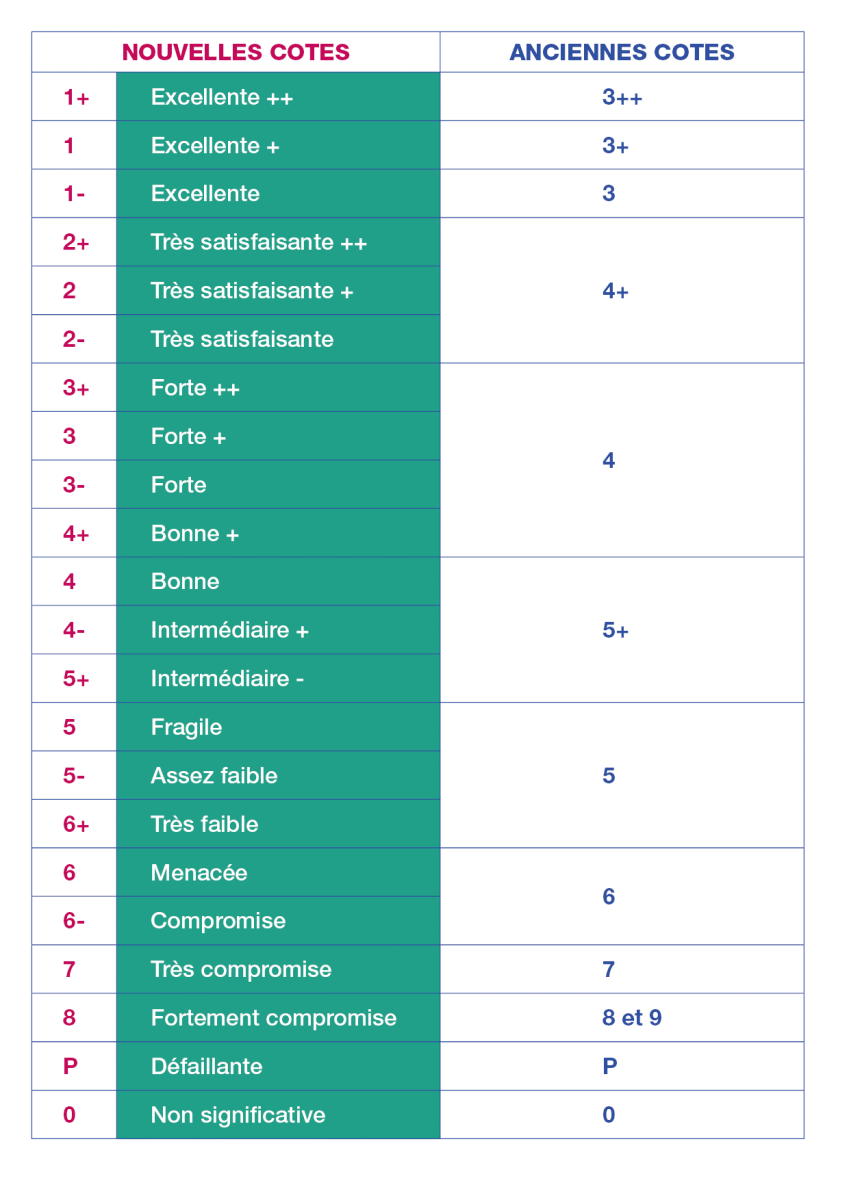The width and height of the screenshot is (849, 1200).
Task: Click the red new rating code 'P'
Action: click(x=70, y=1067)
